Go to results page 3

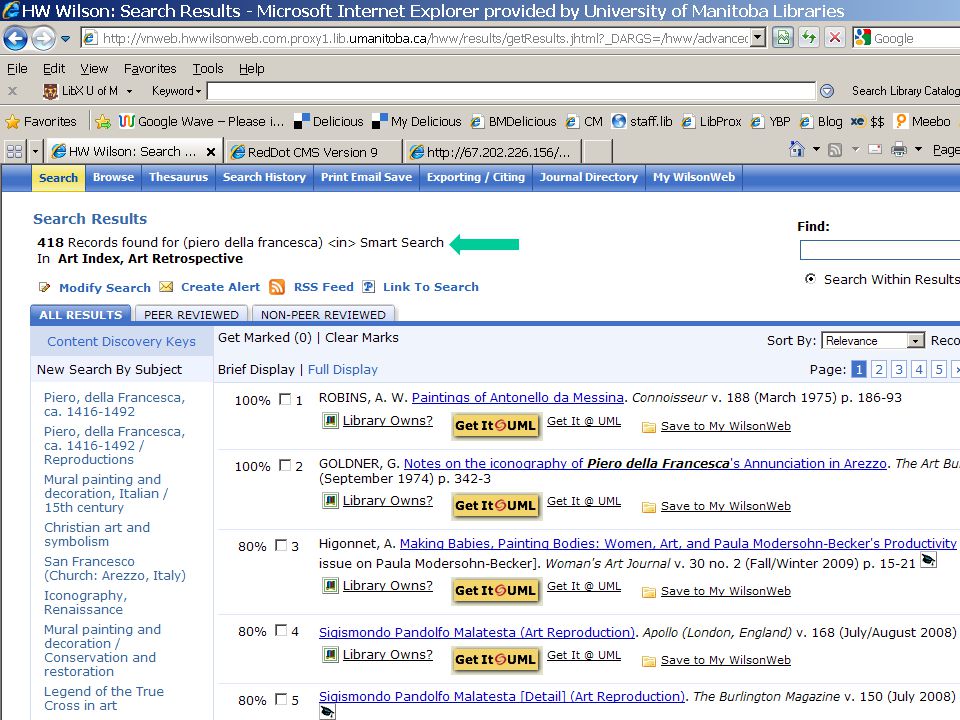(899, 369)
